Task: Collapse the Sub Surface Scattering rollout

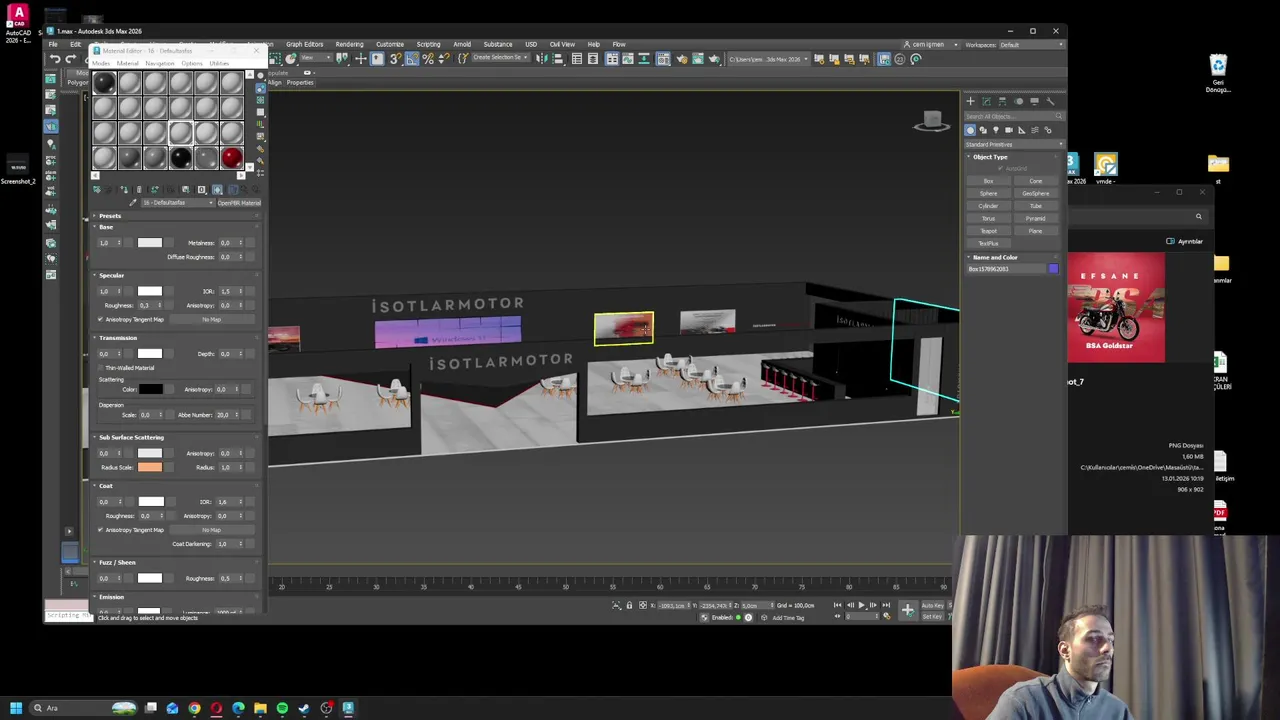Action: pyautogui.click(x=130, y=437)
